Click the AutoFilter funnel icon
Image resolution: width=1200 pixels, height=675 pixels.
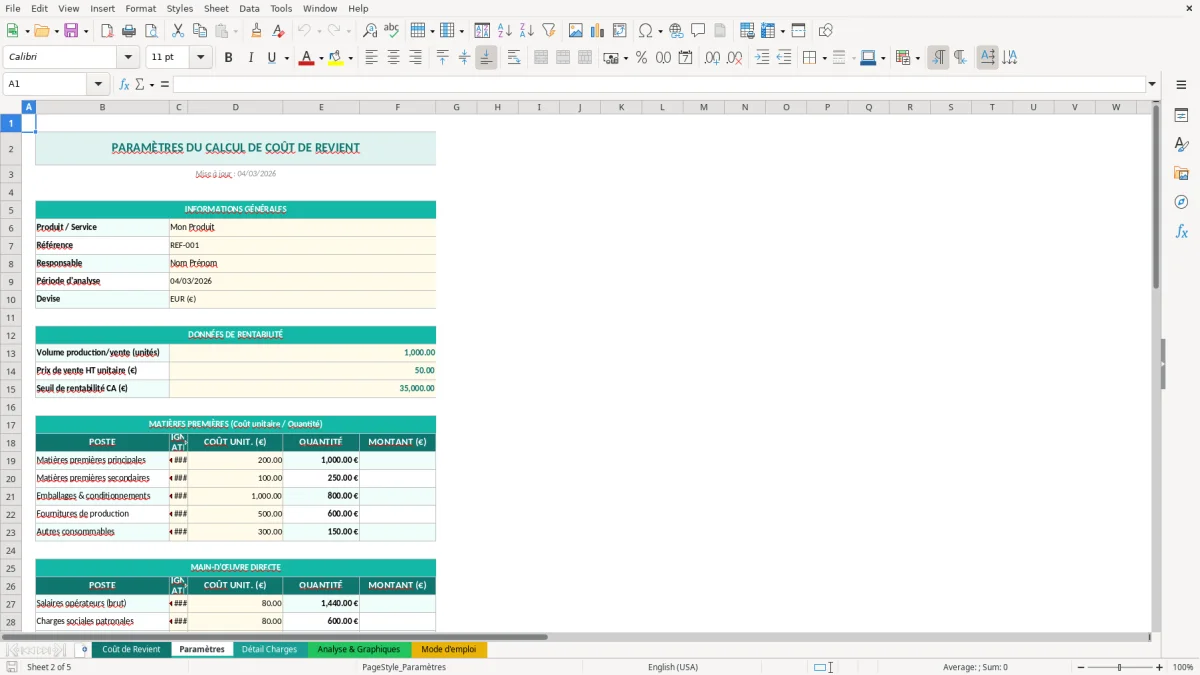tap(548, 31)
